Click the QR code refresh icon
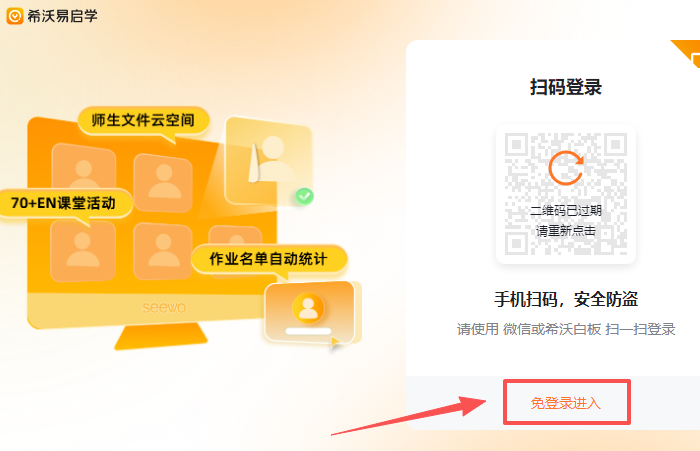The image size is (700, 451). tap(566, 168)
